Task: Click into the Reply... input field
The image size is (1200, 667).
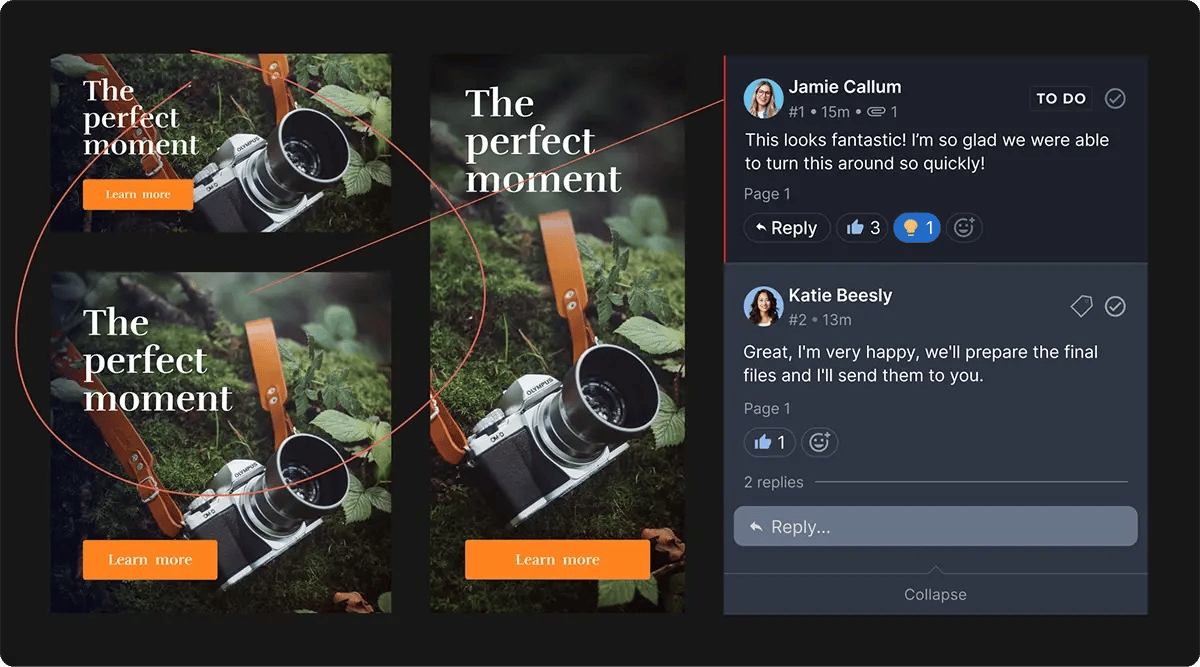Action: click(x=935, y=527)
